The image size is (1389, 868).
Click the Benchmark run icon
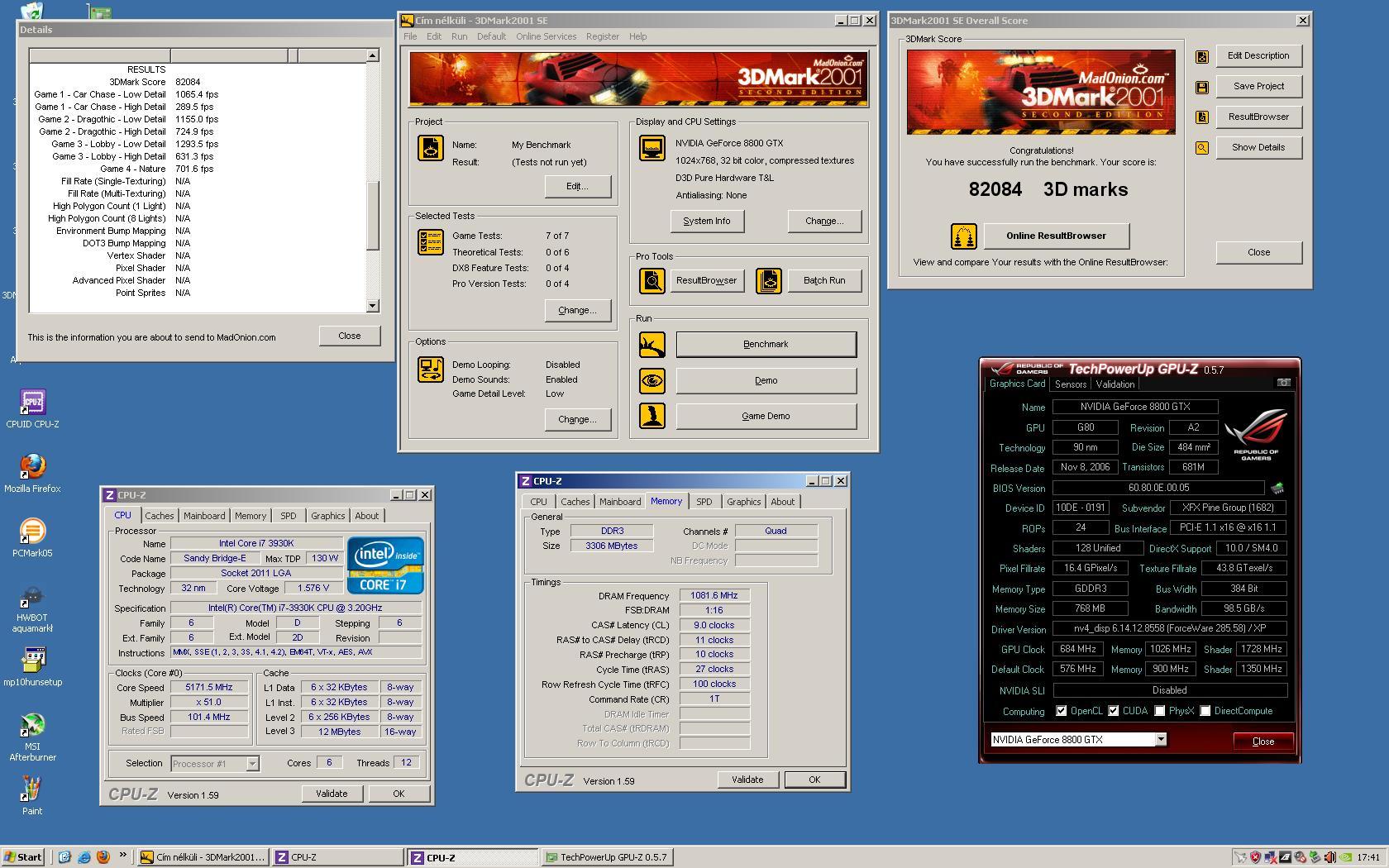pyautogui.click(x=652, y=345)
